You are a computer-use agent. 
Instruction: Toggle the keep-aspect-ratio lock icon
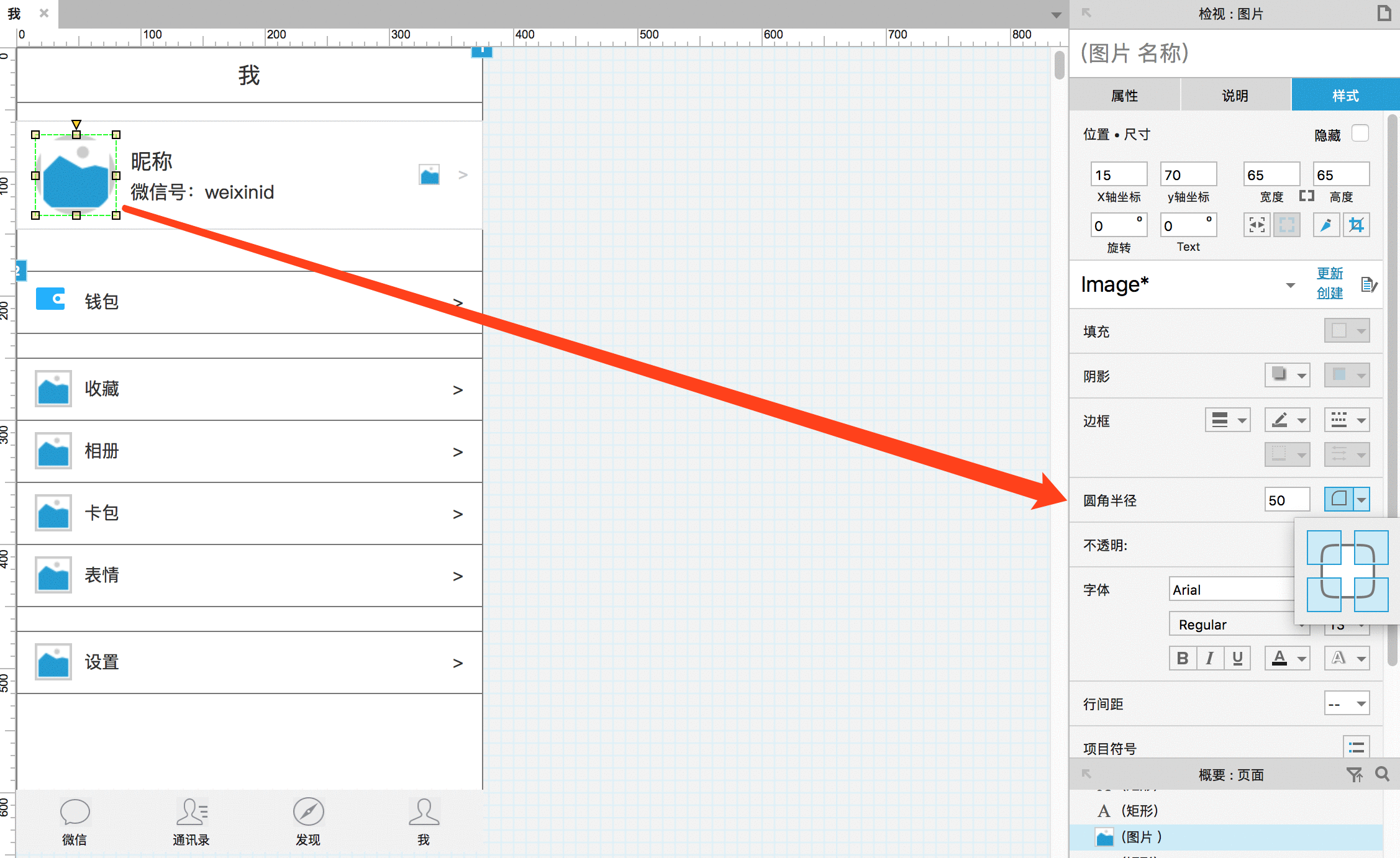pyautogui.click(x=1307, y=196)
